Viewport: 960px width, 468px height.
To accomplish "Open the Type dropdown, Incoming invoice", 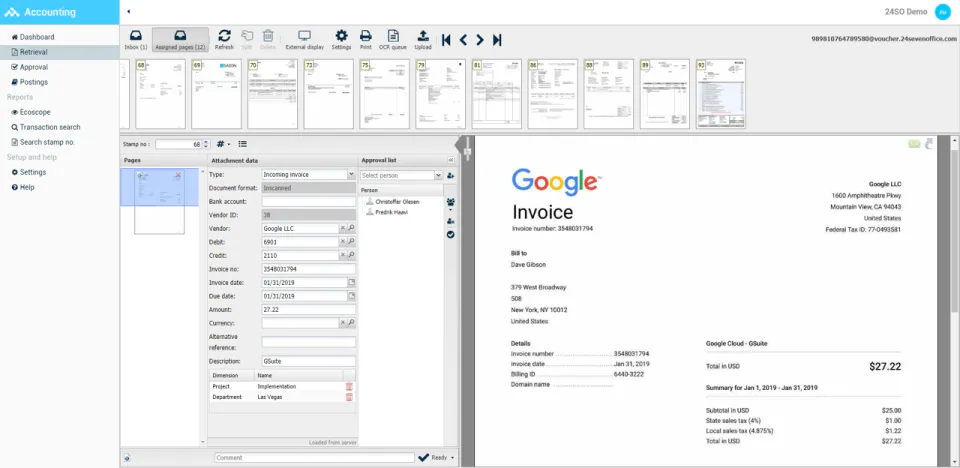I will point(309,175).
